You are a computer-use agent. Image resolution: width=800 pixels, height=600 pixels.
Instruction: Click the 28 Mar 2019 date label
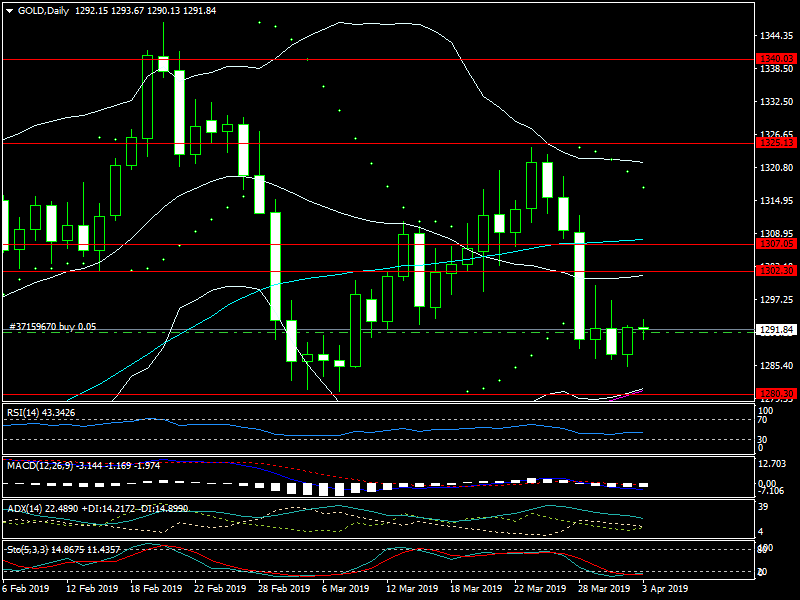604,589
